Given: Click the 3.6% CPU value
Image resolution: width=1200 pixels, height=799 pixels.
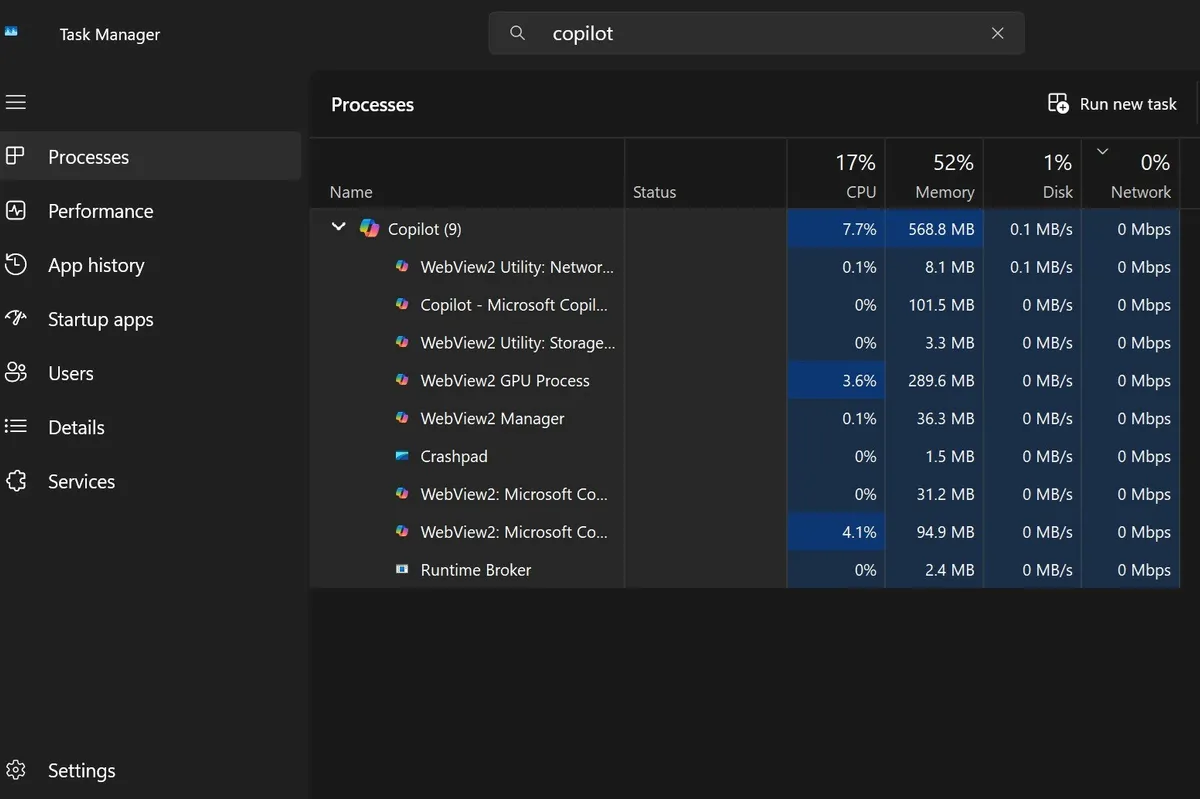Looking at the screenshot, I should (859, 381).
